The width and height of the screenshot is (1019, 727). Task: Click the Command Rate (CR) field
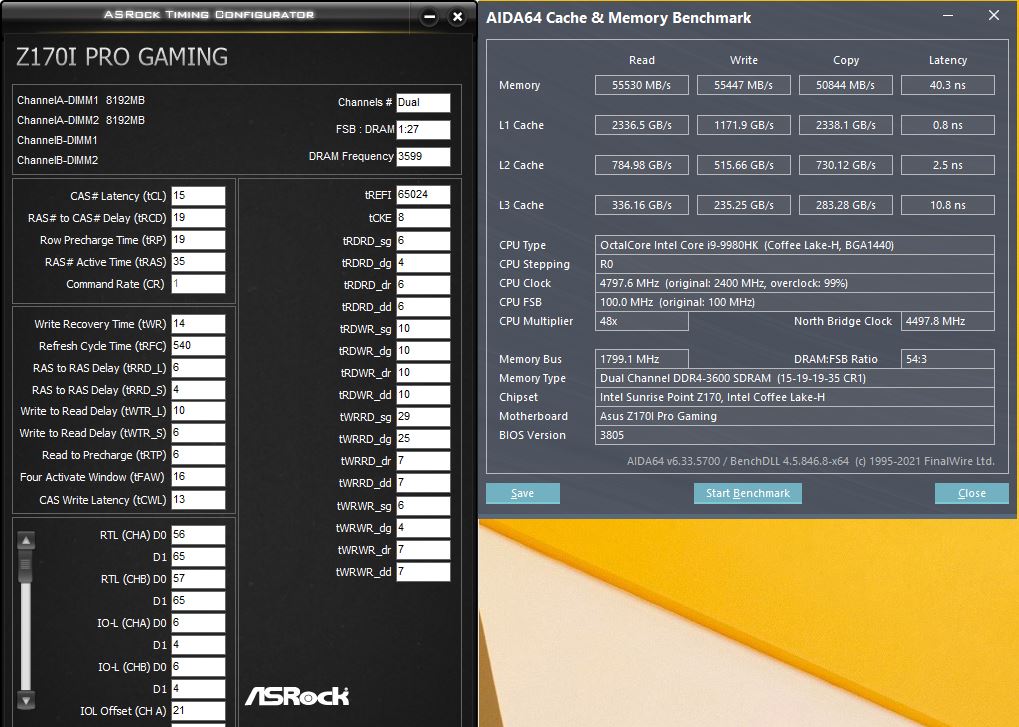click(x=198, y=284)
